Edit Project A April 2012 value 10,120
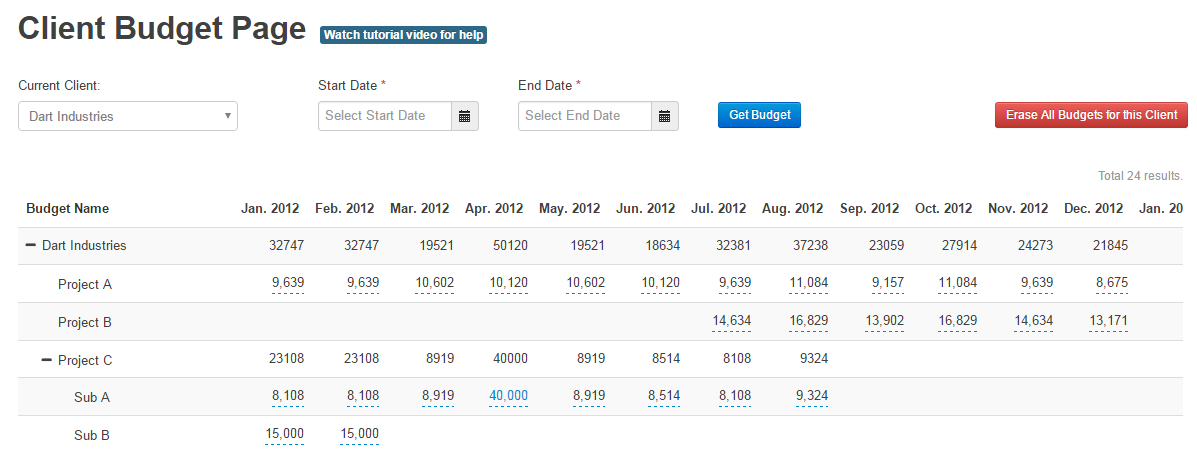 [x=508, y=283]
